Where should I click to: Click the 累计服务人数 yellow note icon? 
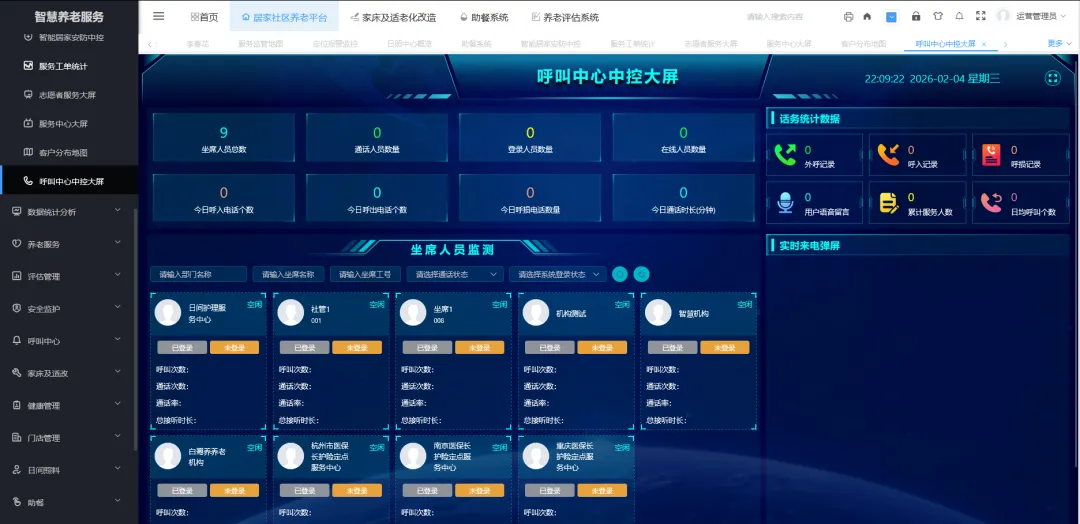[889, 202]
